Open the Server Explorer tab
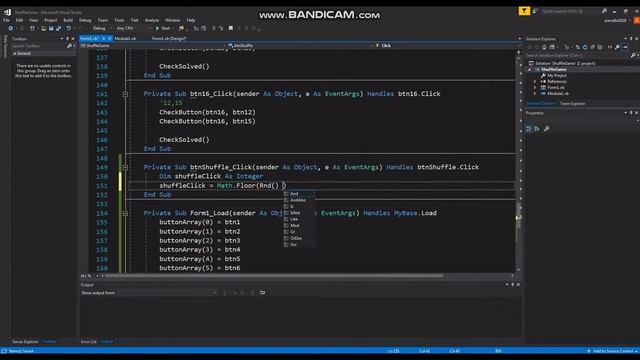 pyautogui.click(x=25, y=342)
